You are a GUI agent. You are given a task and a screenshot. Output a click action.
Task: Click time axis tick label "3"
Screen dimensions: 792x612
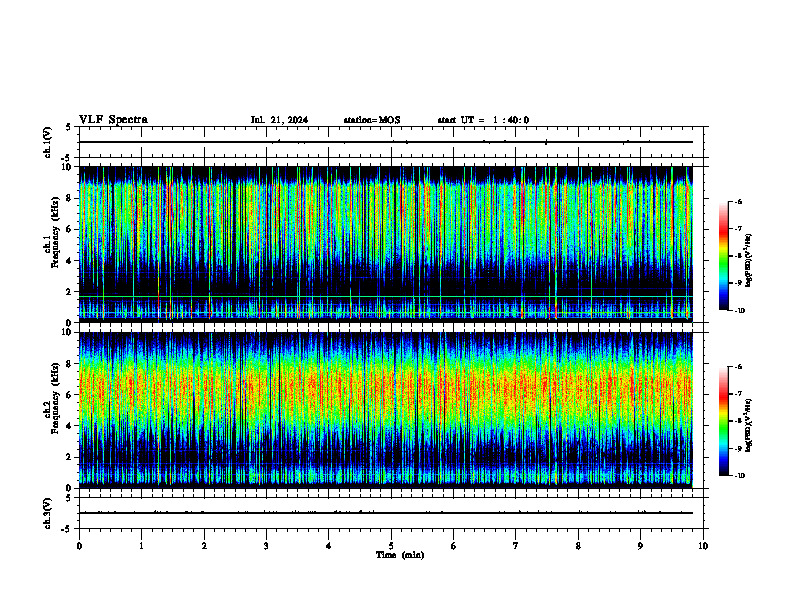point(266,546)
